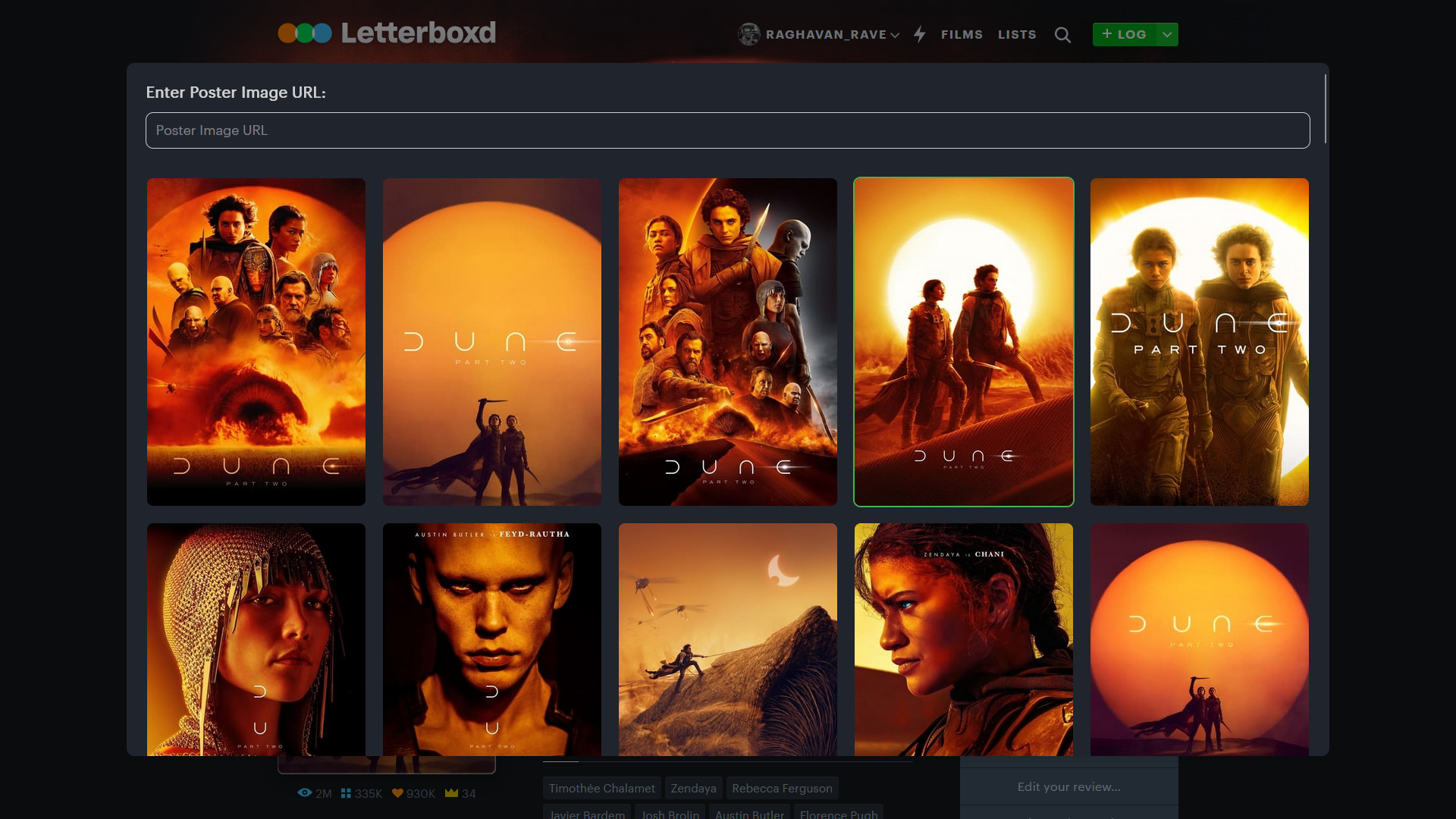Click the poster dialog scrollbar
The image size is (1456, 819).
[1325, 109]
